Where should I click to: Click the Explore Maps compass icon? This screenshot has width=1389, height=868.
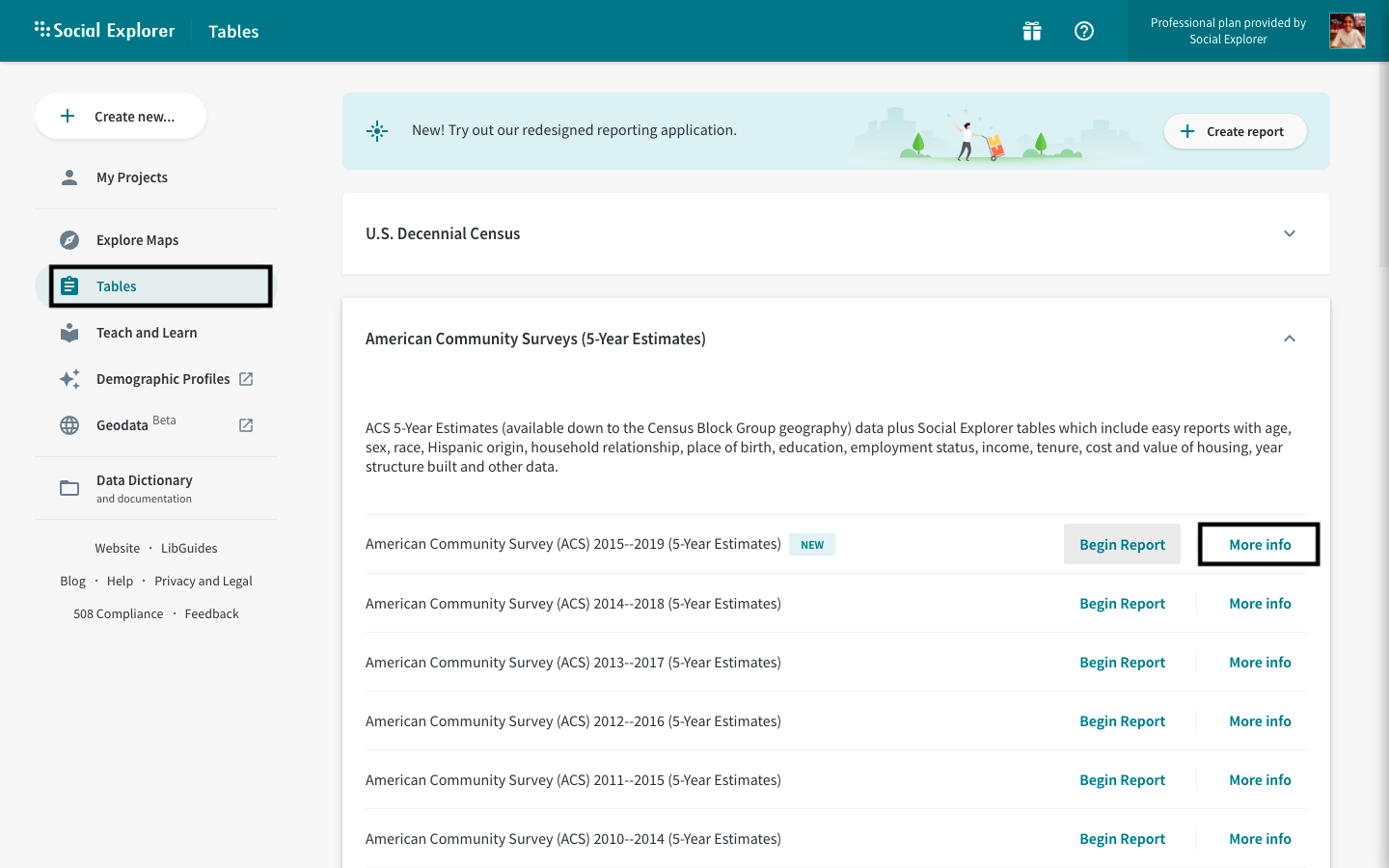coord(69,240)
